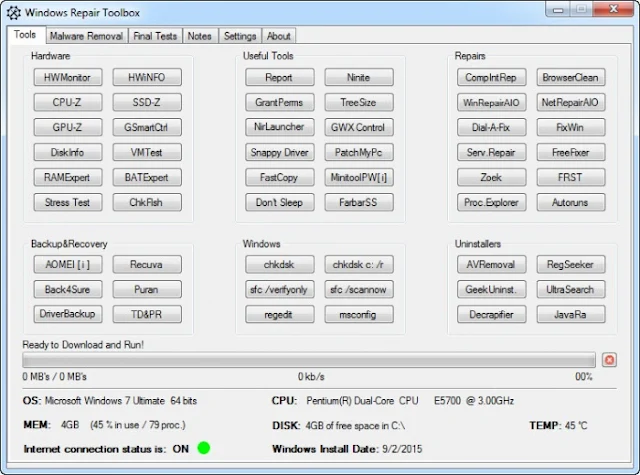Launch AVRemoval
640x475 pixels.
click(491, 264)
